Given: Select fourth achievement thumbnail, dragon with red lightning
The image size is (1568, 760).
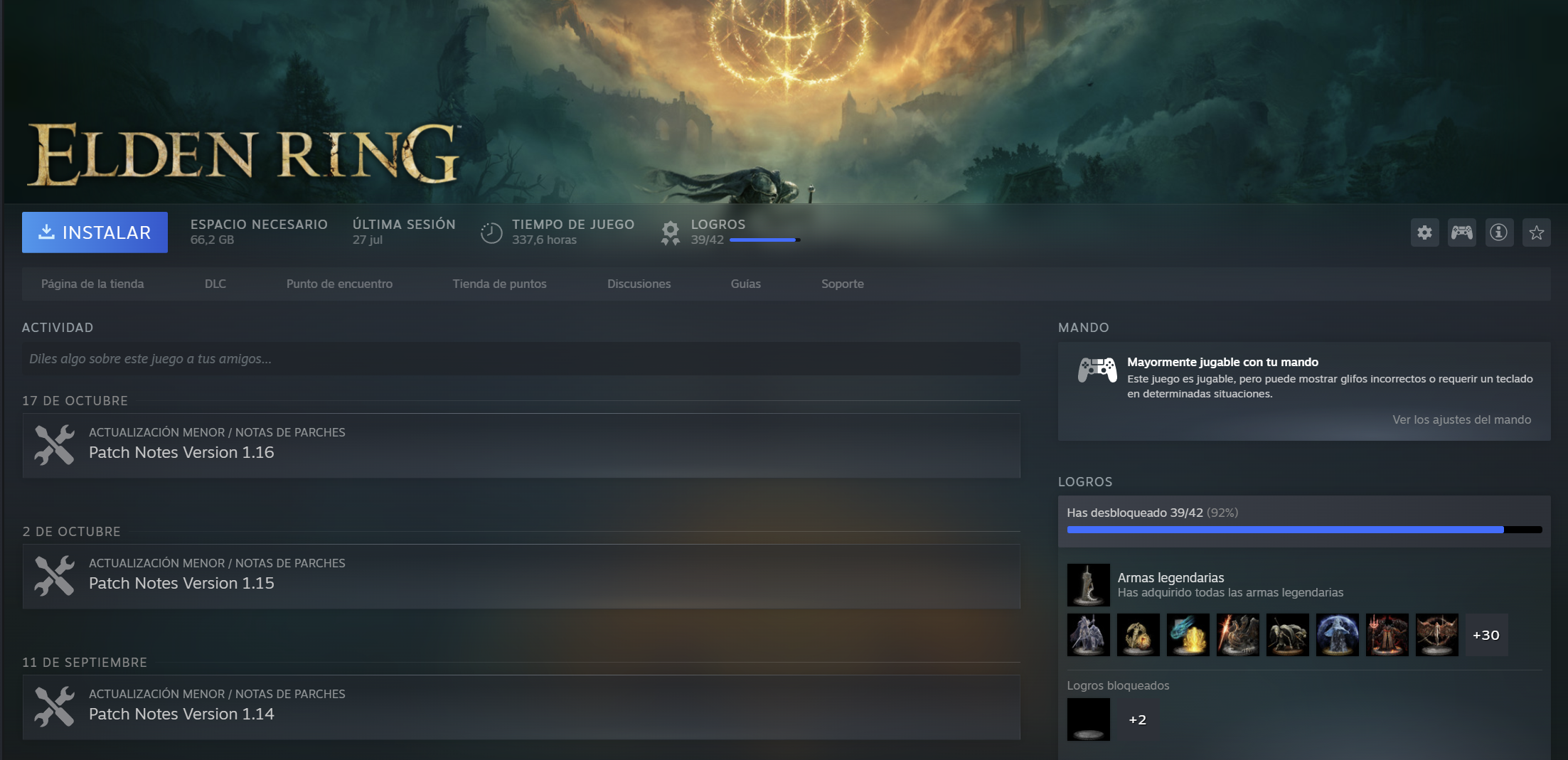Looking at the screenshot, I should click(x=1237, y=634).
